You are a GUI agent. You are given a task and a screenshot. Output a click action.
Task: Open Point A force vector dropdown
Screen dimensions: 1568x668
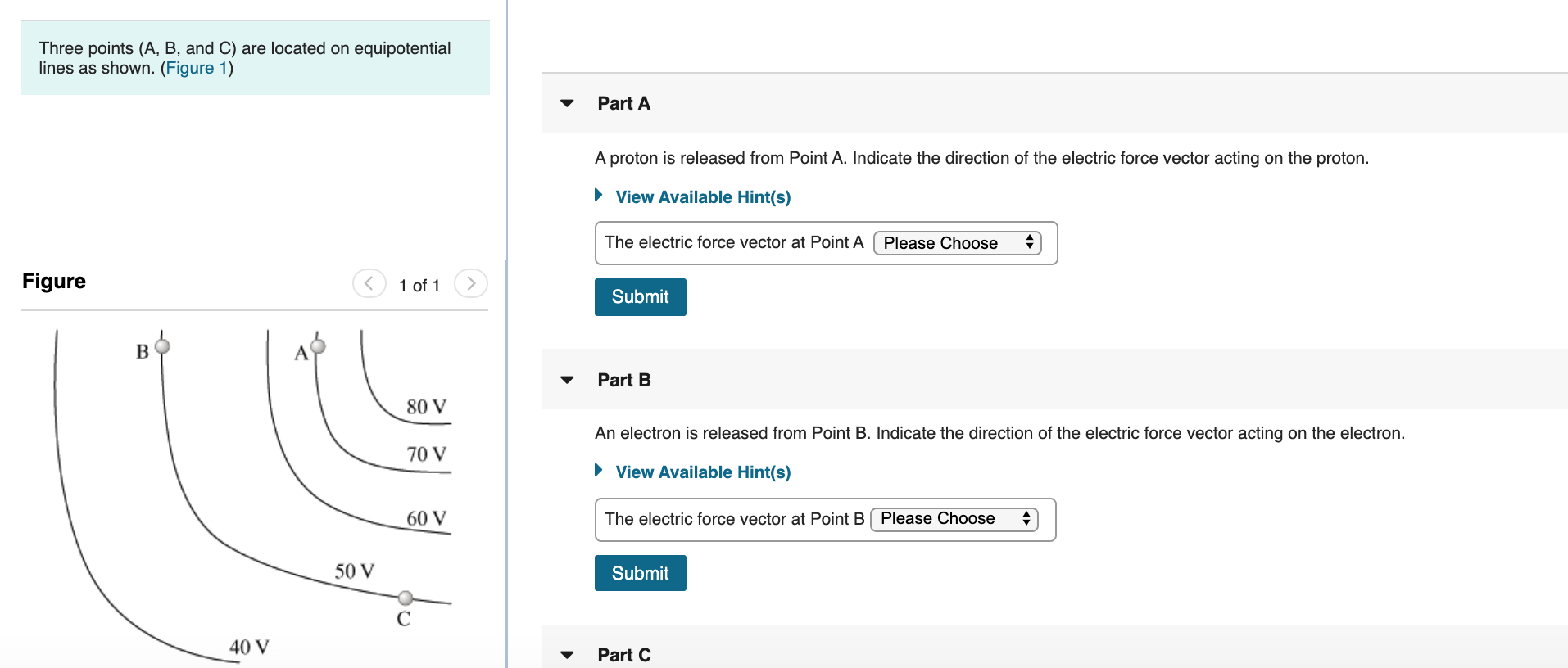pos(957,243)
